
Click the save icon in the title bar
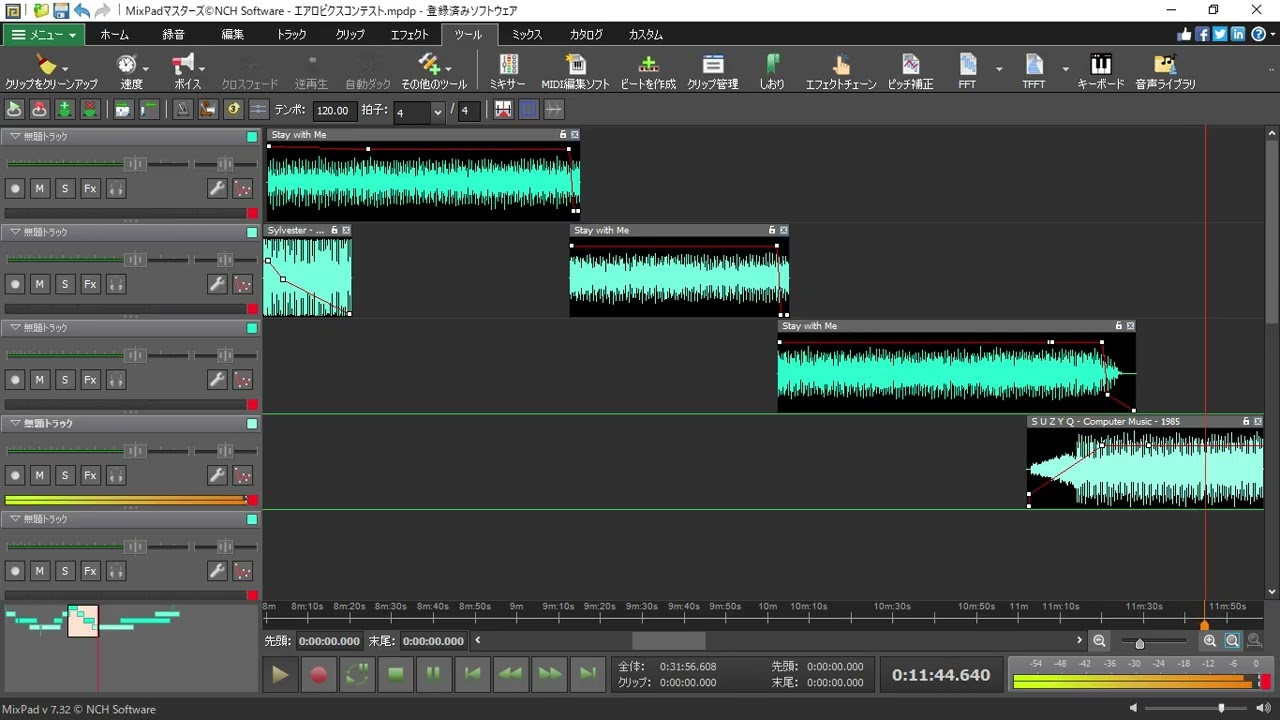pos(61,10)
